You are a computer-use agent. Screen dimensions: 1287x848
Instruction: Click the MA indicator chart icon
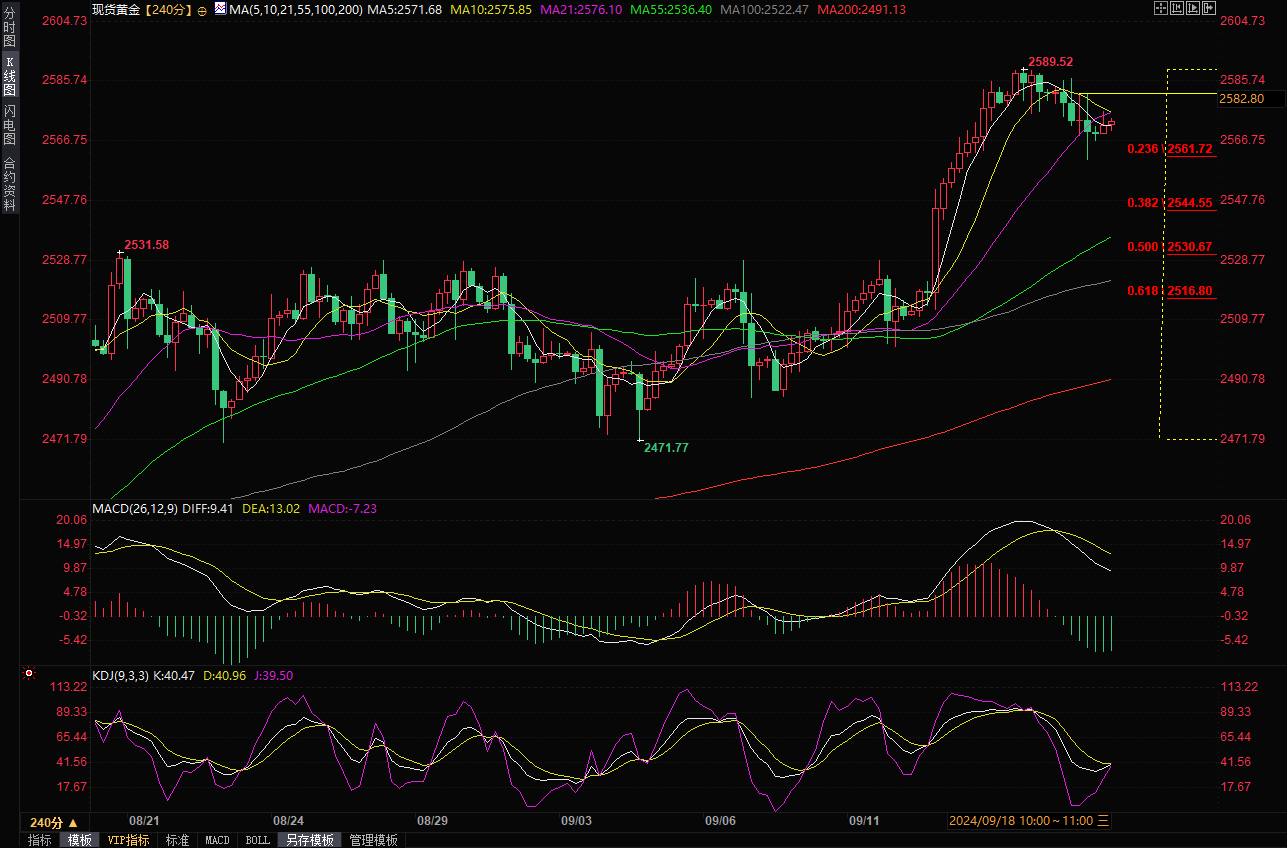click(x=219, y=9)
